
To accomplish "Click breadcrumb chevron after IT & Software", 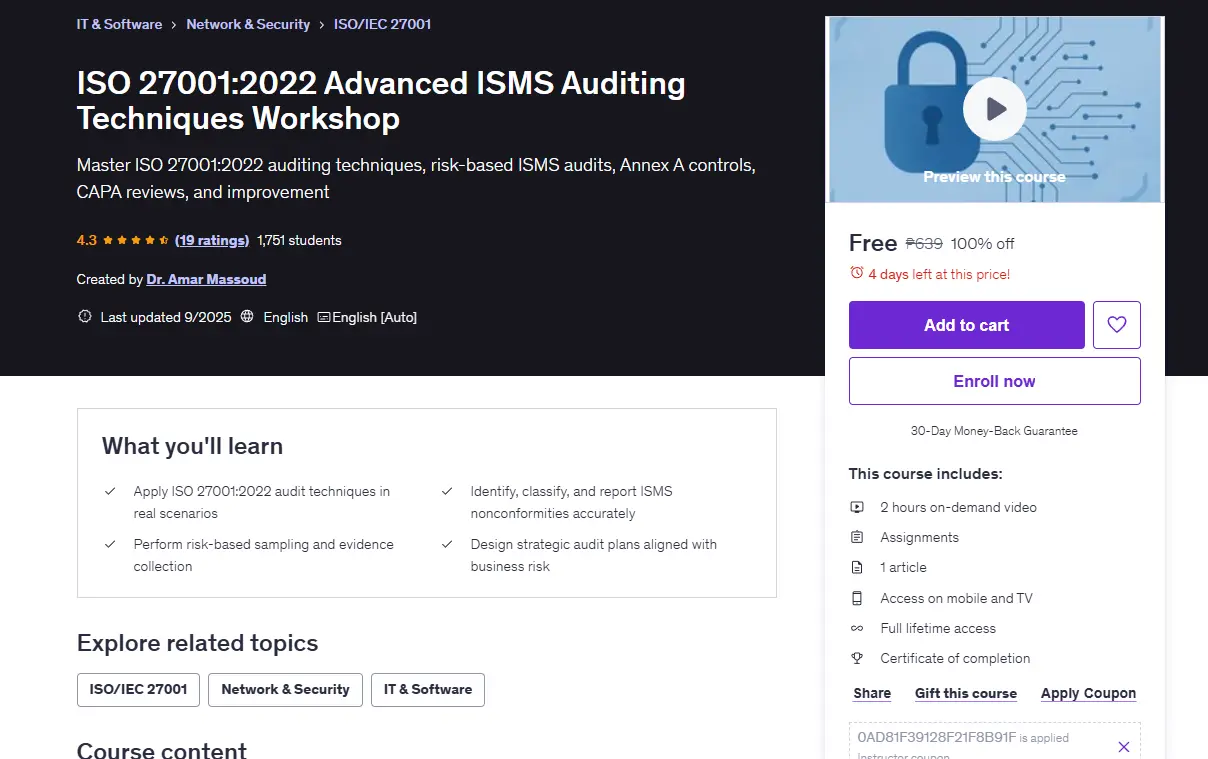I will coord(174,24).
